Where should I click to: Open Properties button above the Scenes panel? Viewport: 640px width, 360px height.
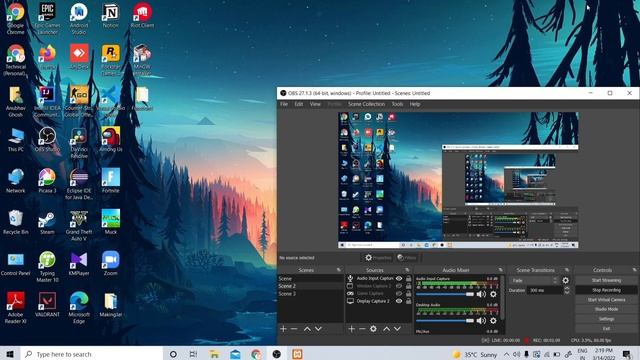[378, 258]
